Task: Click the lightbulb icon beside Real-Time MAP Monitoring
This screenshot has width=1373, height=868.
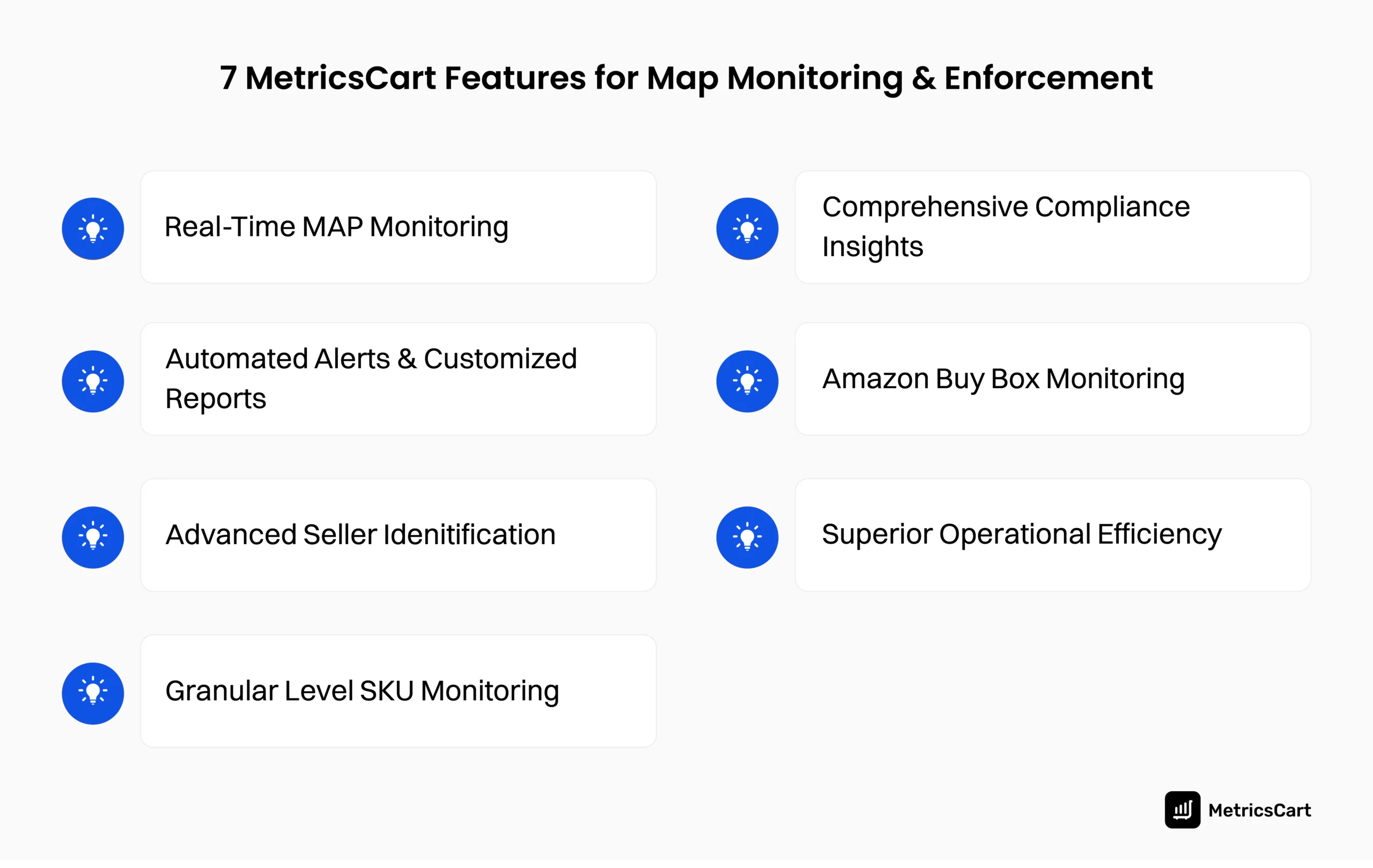Action: (93, 228)
